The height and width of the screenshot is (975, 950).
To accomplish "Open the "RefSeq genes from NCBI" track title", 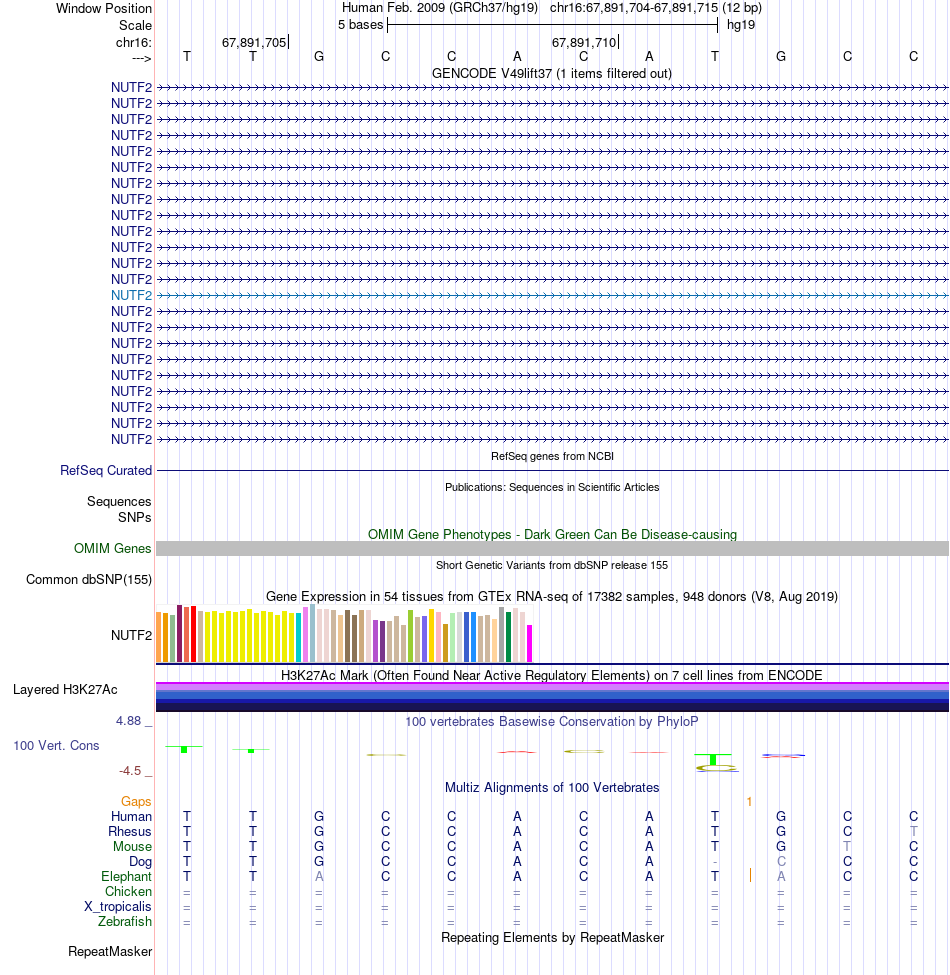I will point(552,456).
